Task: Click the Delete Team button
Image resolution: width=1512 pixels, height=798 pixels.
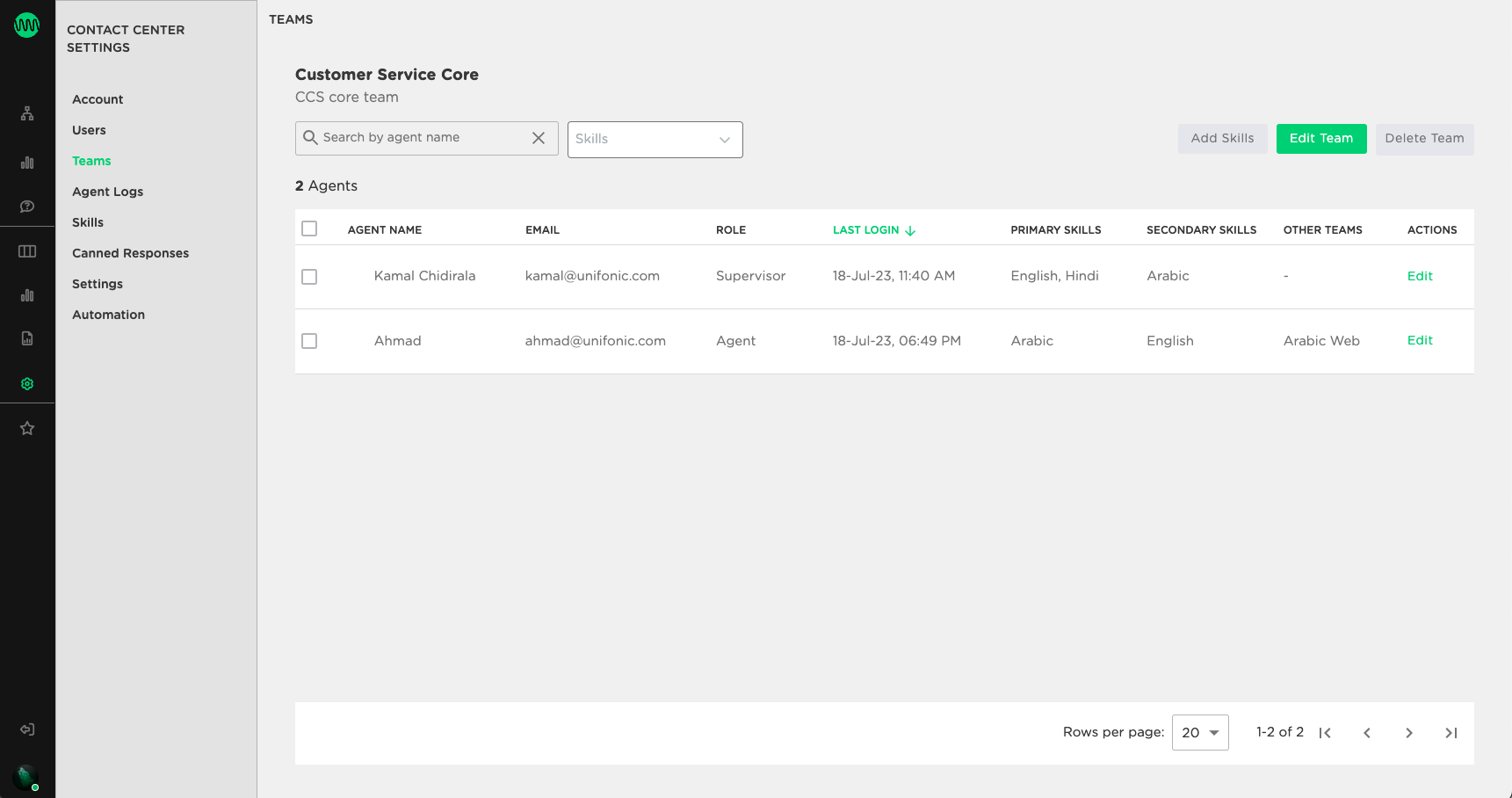Action: 1425,139
